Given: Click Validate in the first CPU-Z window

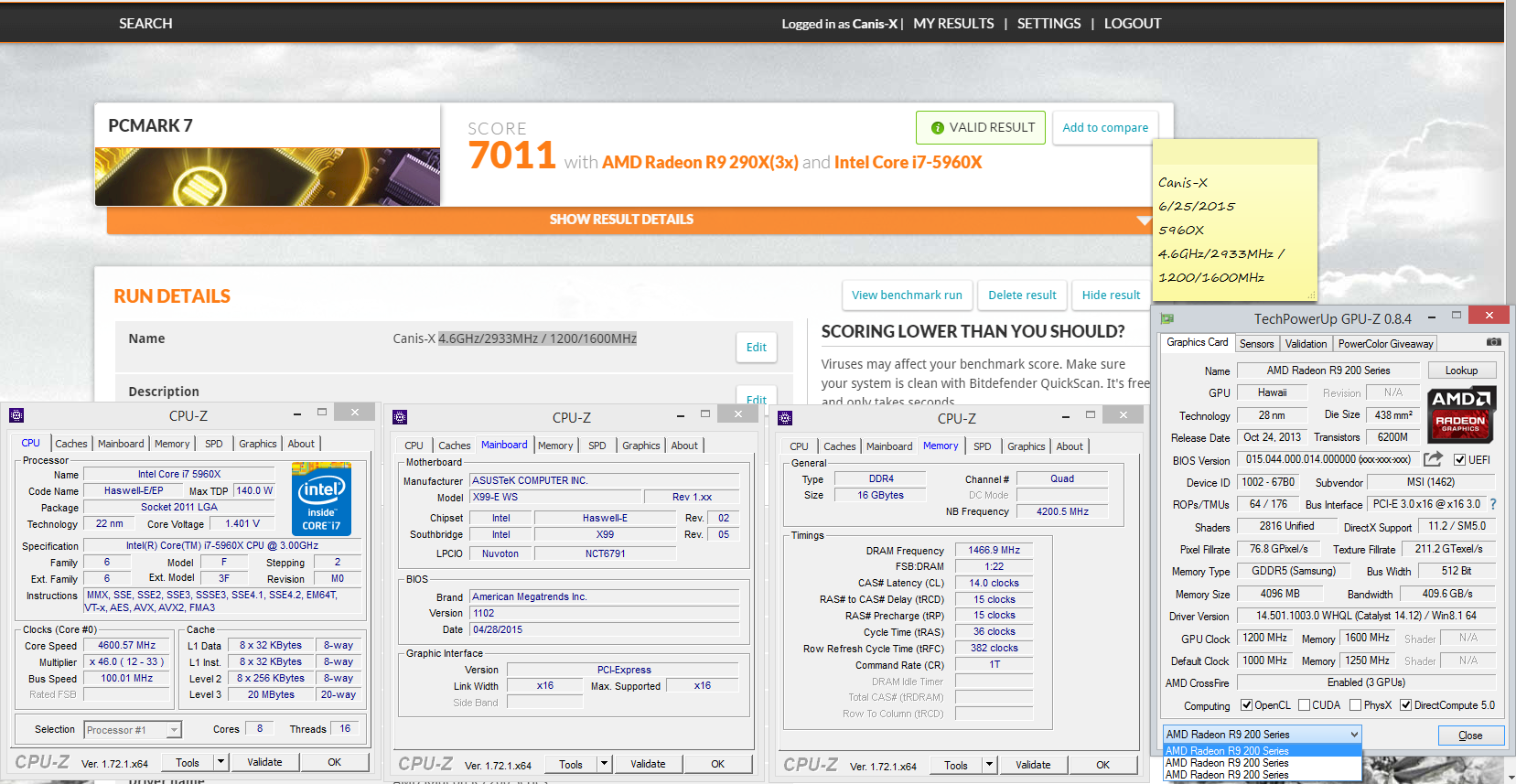Looking at the screenshot, I should pyautogui.click(x=264, y=762).
